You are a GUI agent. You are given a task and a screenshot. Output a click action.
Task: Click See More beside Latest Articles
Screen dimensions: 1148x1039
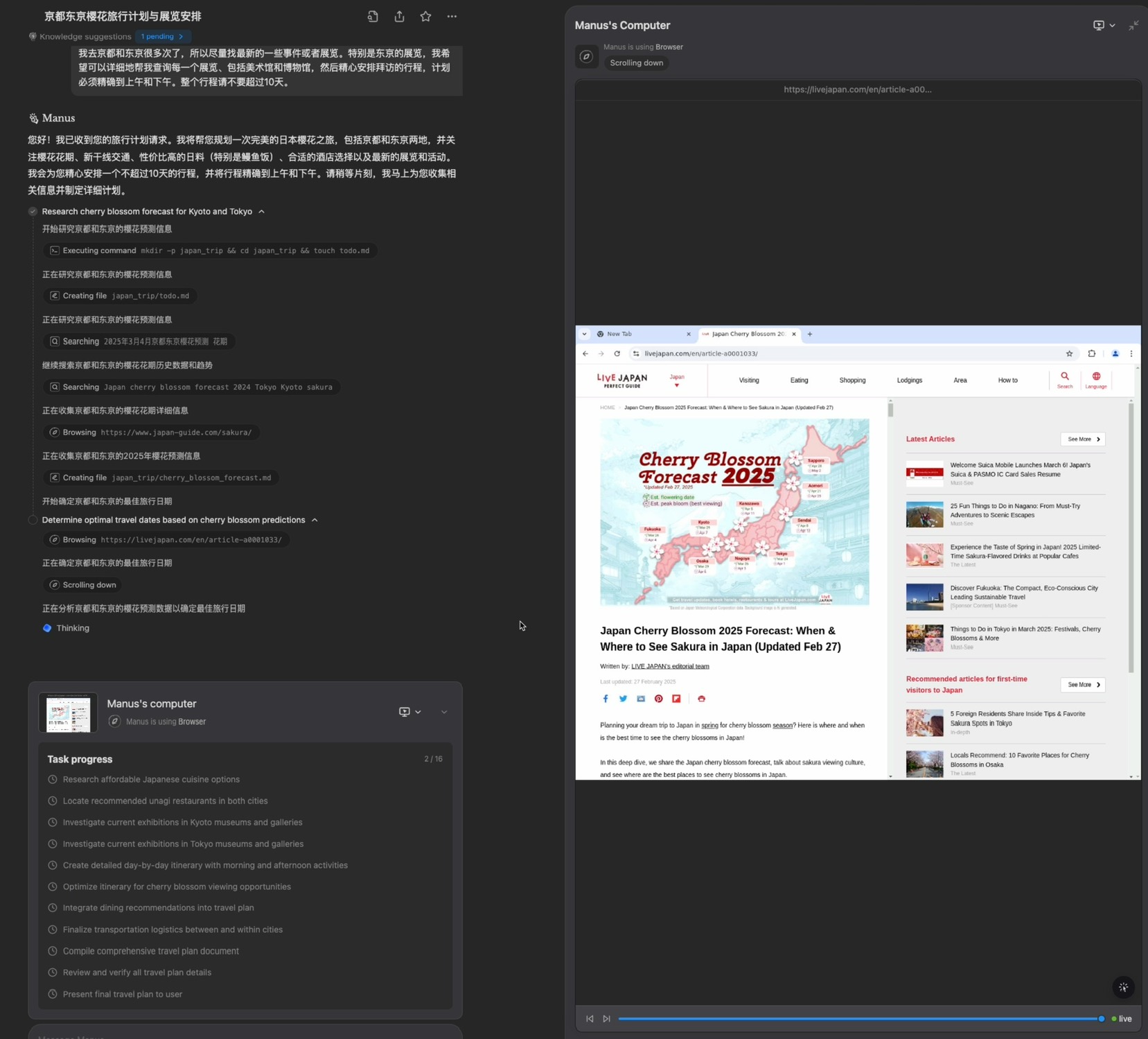pyautogui.click(x=1083, y=439)
